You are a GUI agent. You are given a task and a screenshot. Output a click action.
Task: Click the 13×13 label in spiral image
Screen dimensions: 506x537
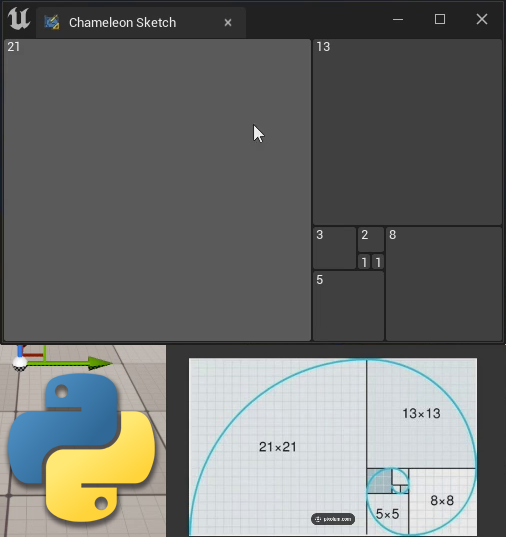[x=421, y=413]
